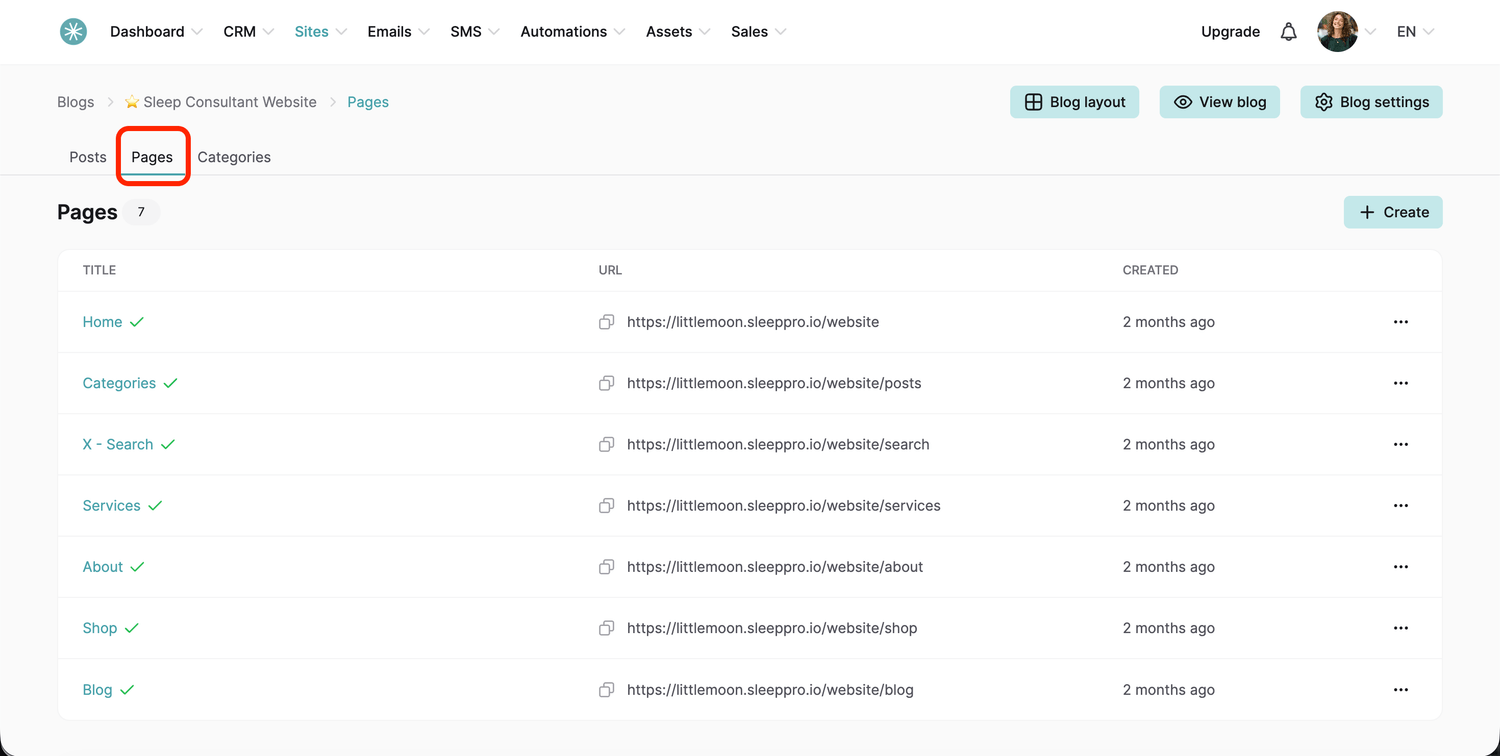Copy the Categories page URL icon
1500x756 pixels.
[x=606, y=383]
